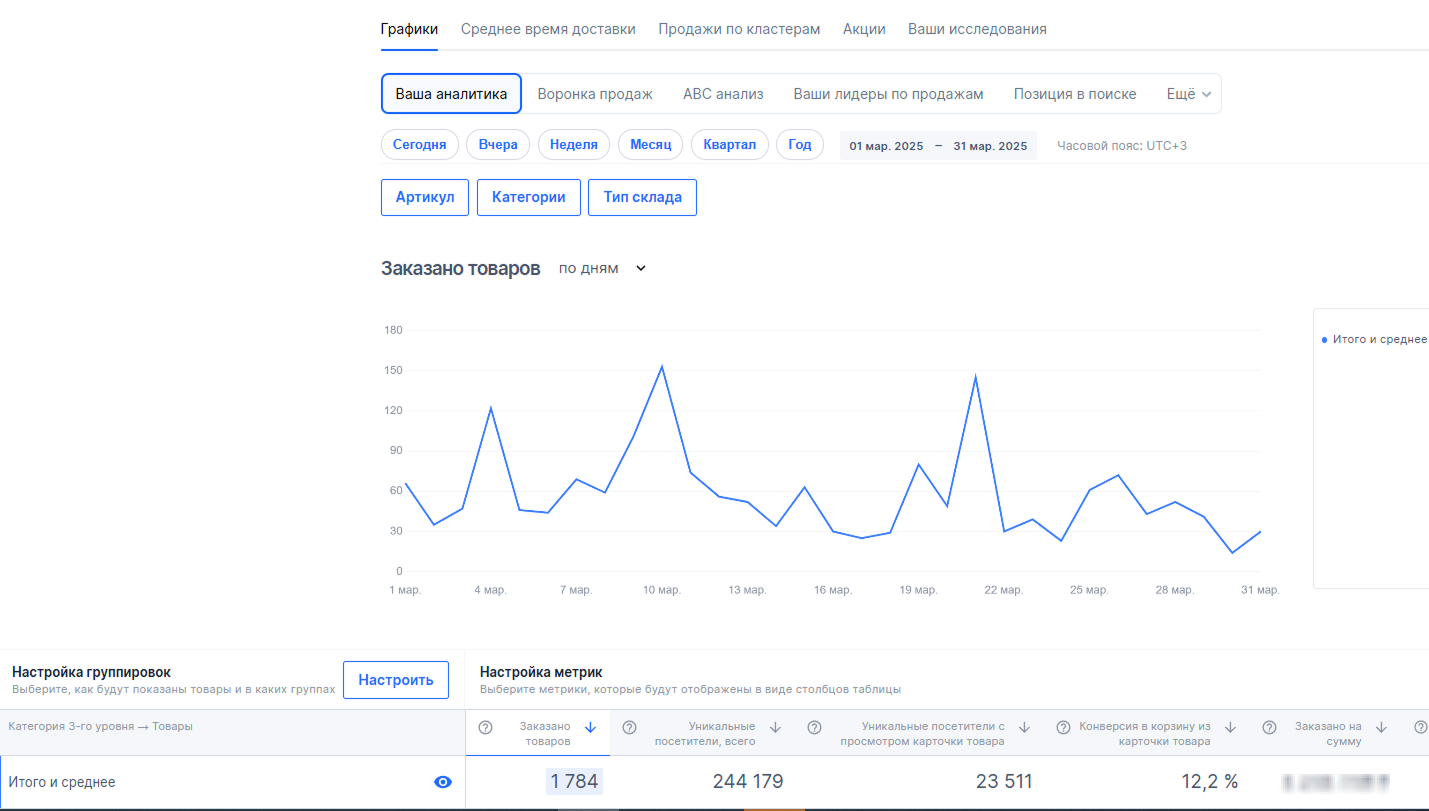Screen dimensions: 1429x811
Task: Sort by Уникальные посетители, всего arrow
Action: 775,728
